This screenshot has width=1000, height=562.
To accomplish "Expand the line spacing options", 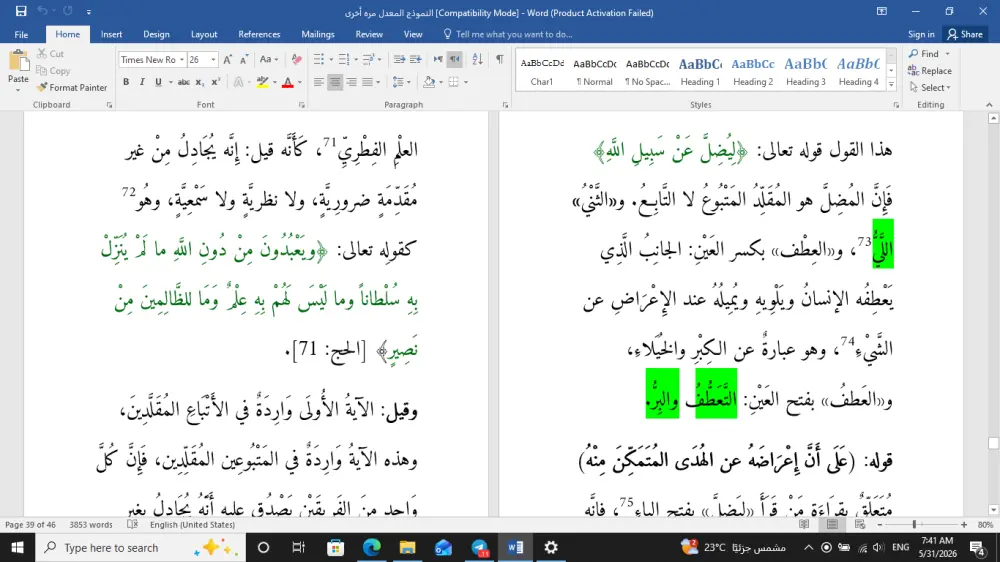I will pos(401,82).
